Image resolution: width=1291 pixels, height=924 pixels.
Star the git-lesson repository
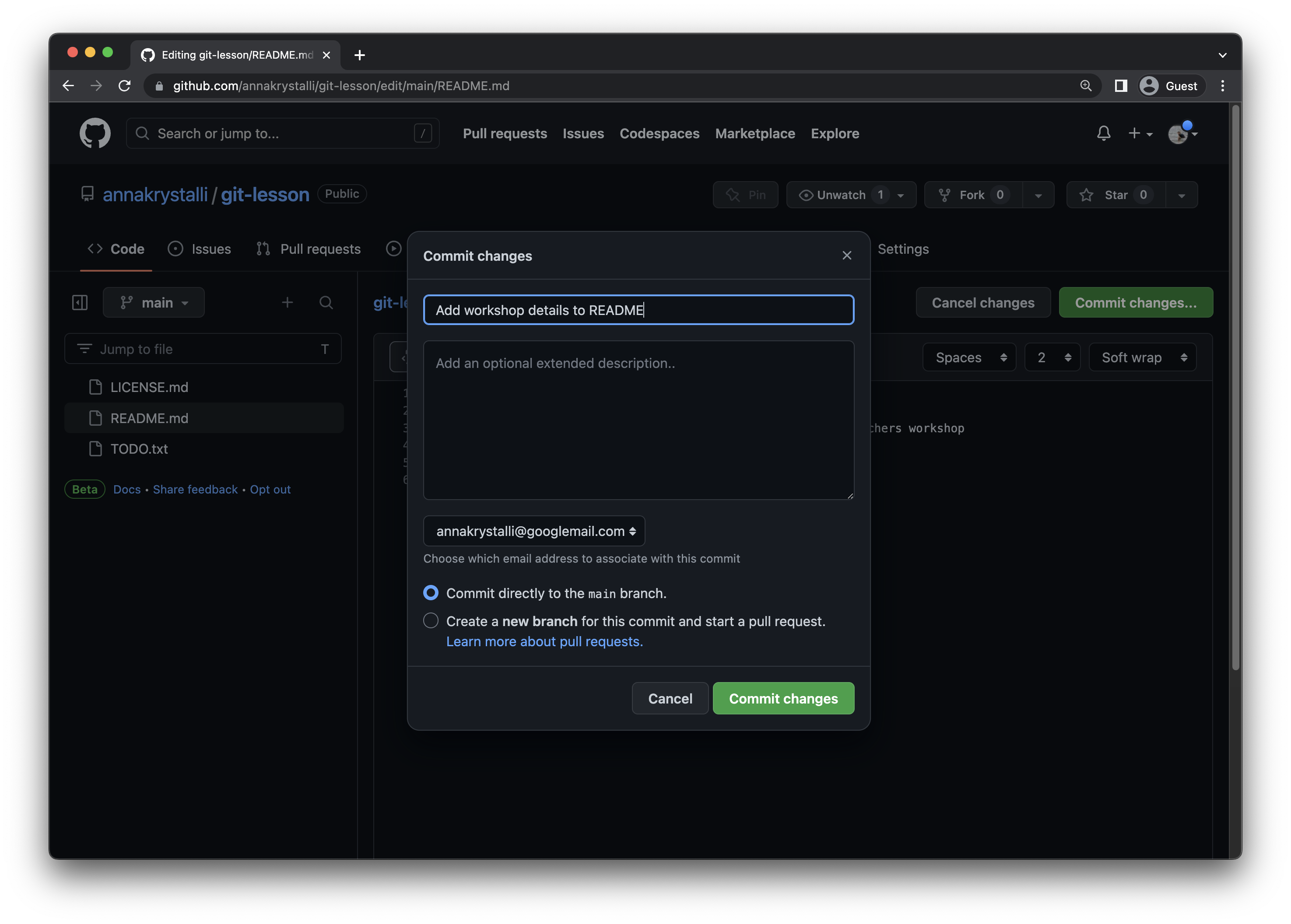1116,195
